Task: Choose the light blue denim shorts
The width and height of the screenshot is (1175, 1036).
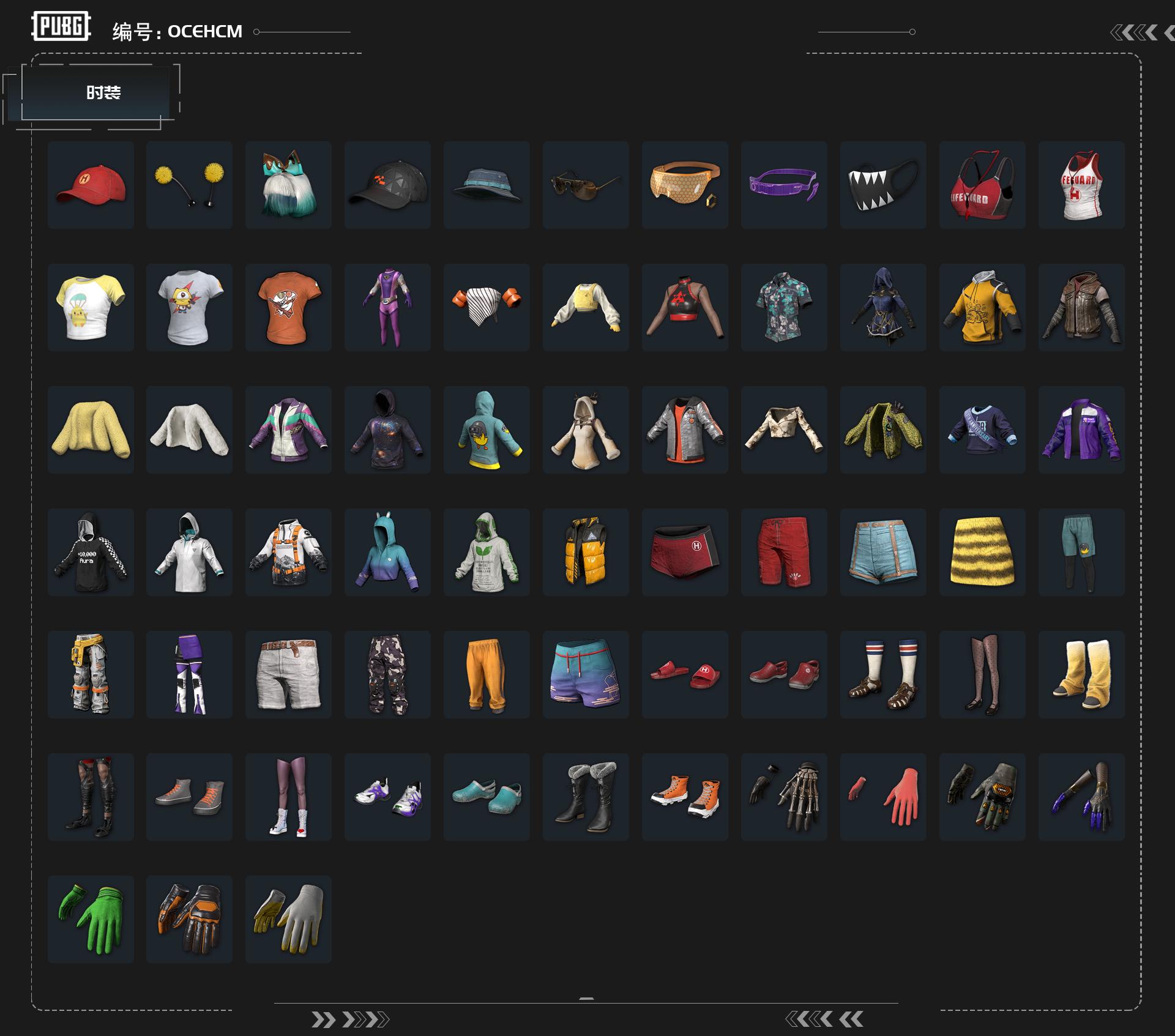Action: click(883, 552)
